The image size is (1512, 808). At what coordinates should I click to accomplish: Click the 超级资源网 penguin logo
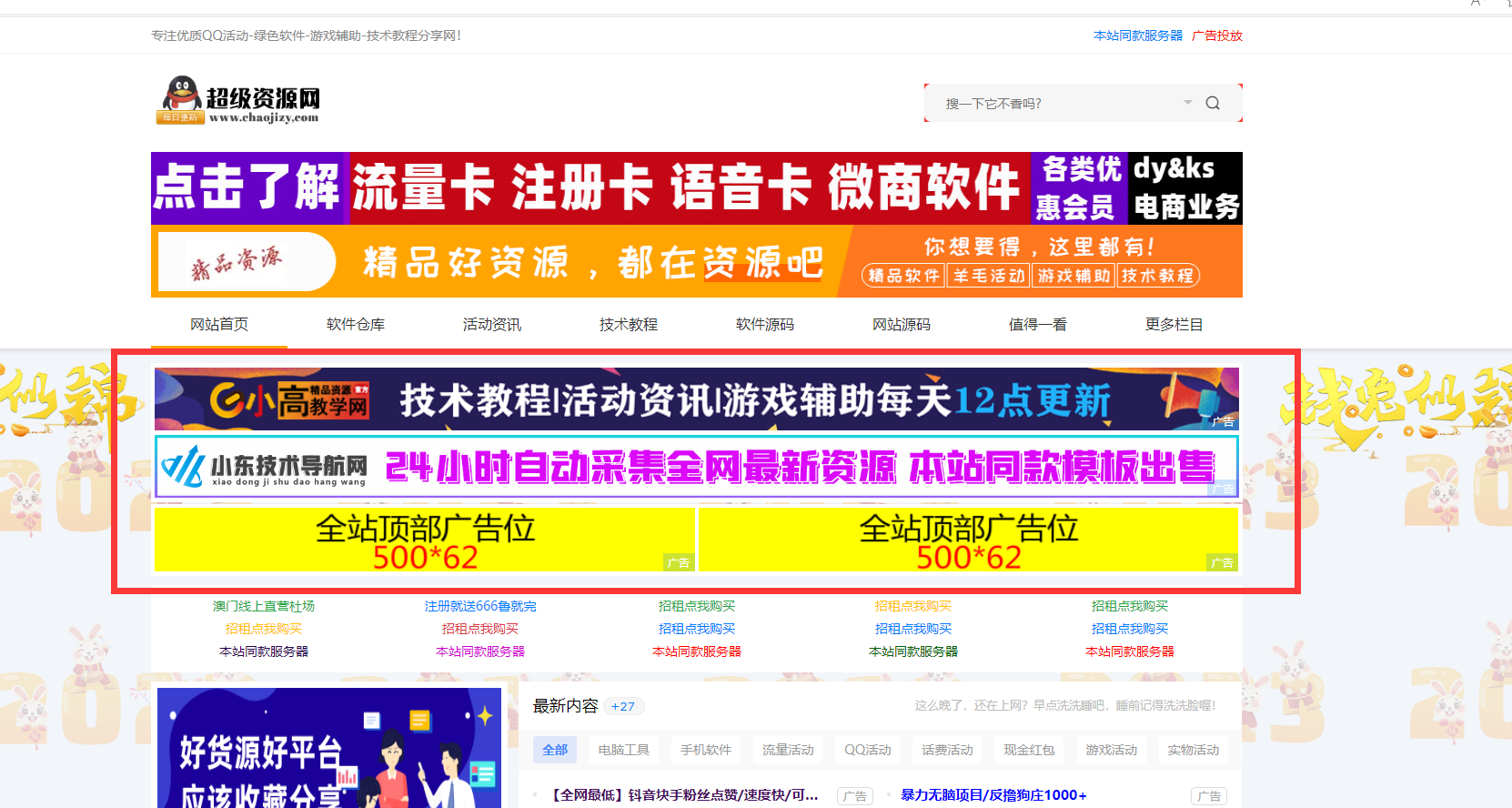(x=239, y=100)
